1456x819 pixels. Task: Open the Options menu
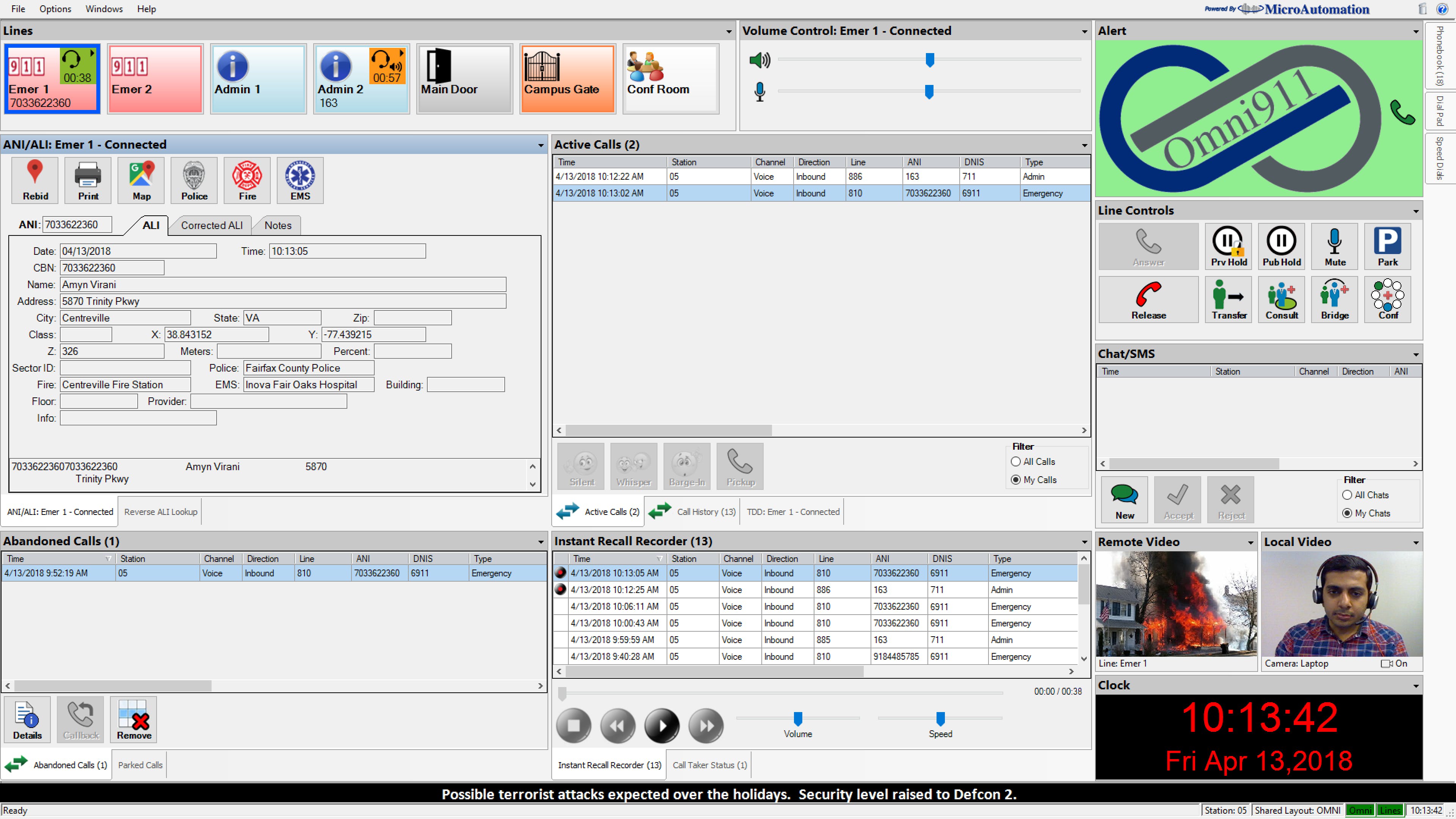55,9
